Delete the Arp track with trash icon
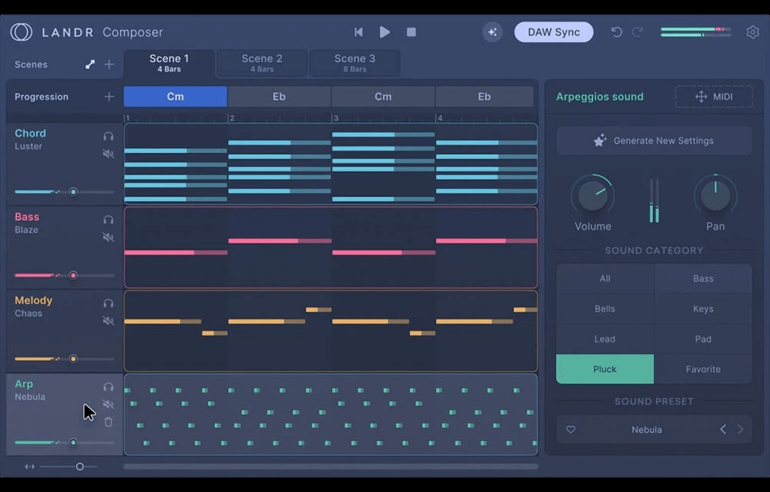Viewport: 770px width, 492px height. 108,422
